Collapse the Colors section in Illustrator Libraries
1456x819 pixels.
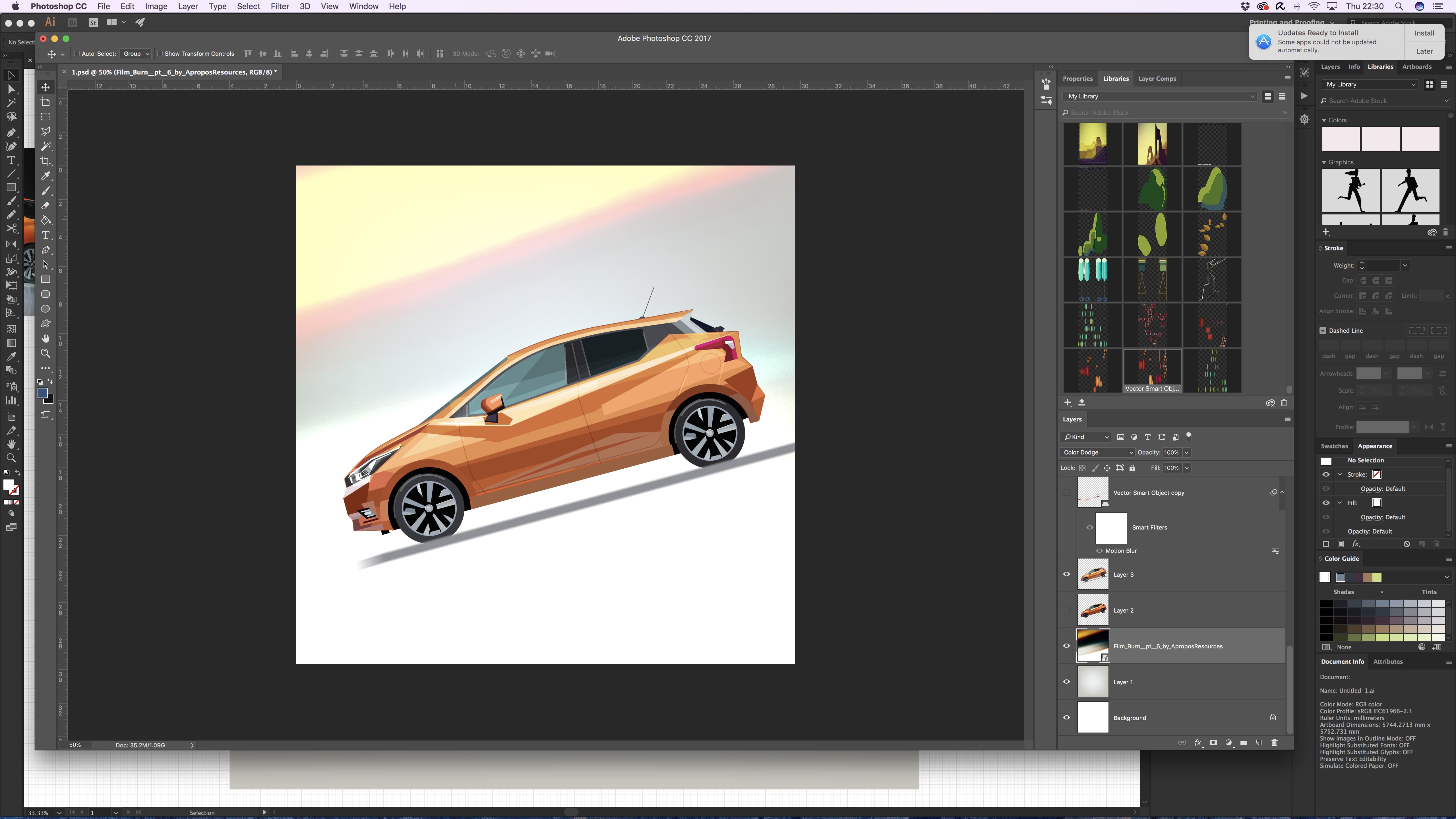tap(1324, 120)
